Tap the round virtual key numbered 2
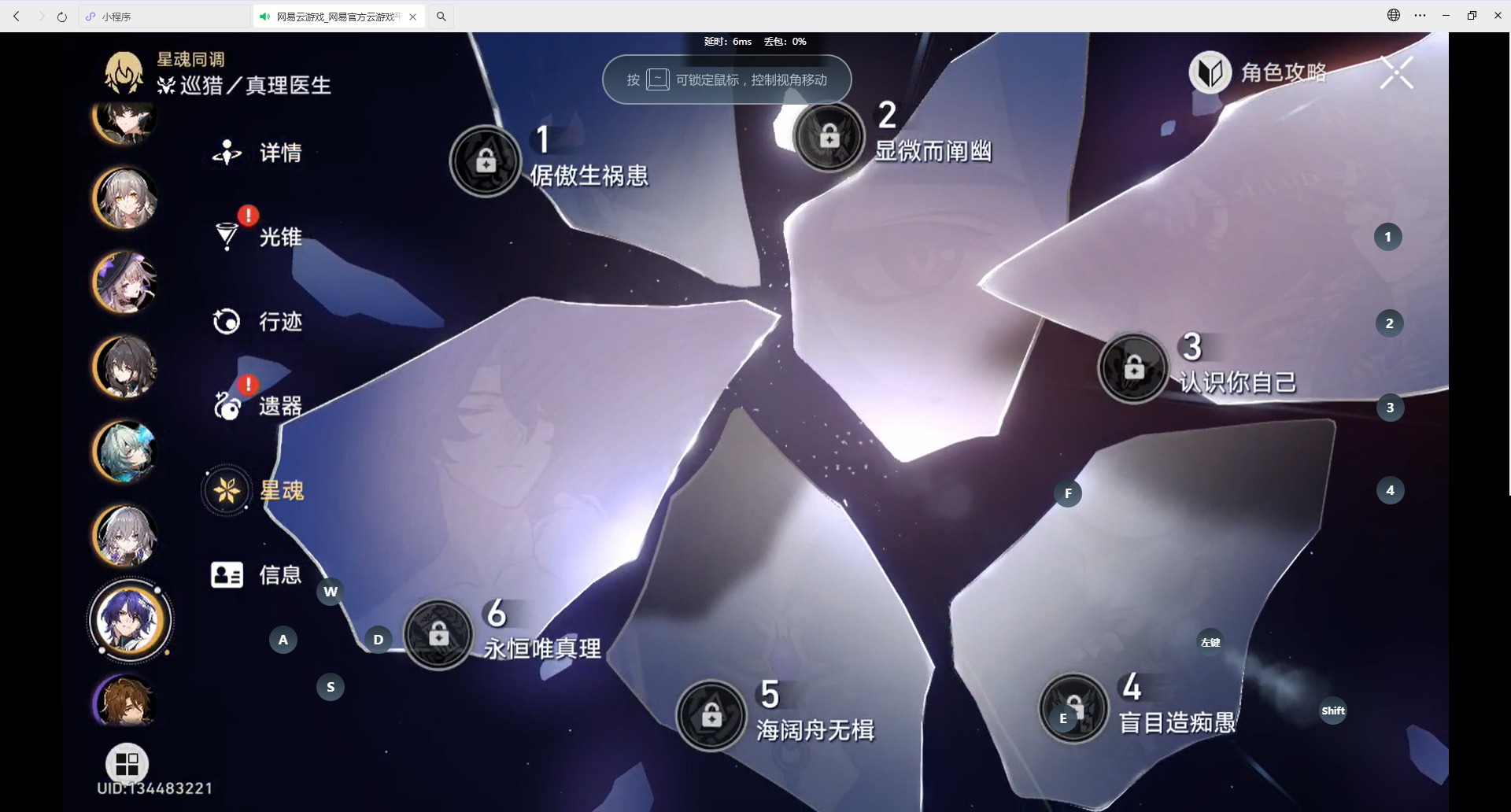Viewport: 1511px width, 812px height. (x=1390, y=323)
